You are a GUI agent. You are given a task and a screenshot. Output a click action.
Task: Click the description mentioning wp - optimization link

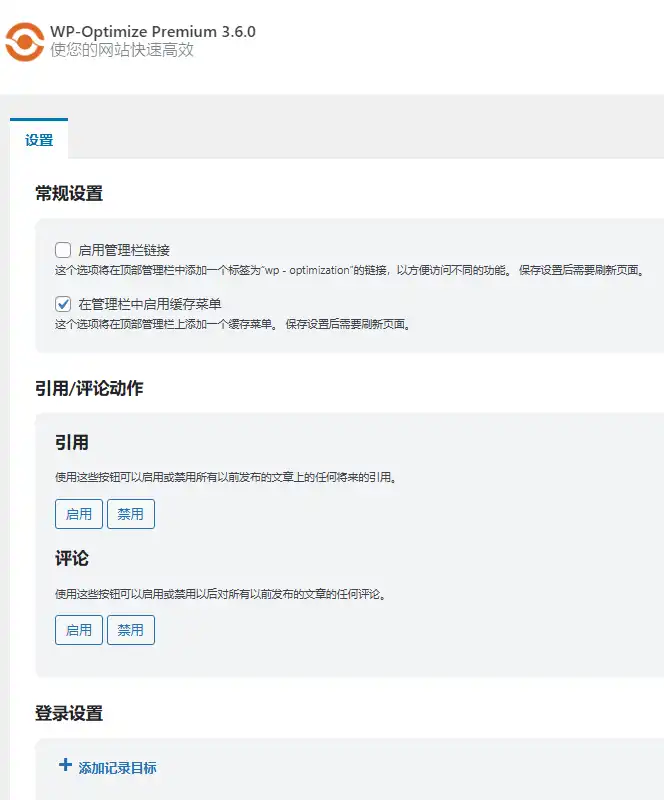pyautogui.click(x=350, y=270)
